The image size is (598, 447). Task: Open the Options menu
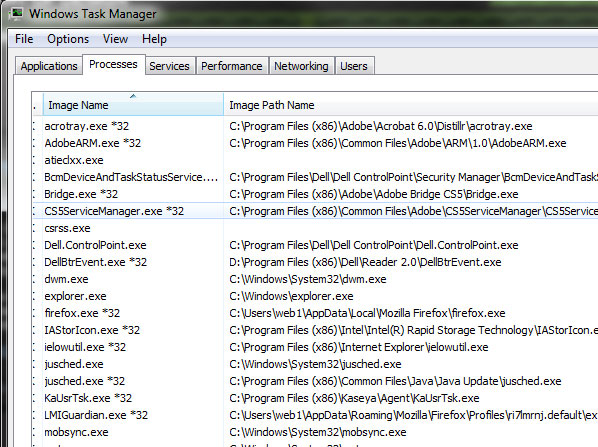[x=68, y=39]
